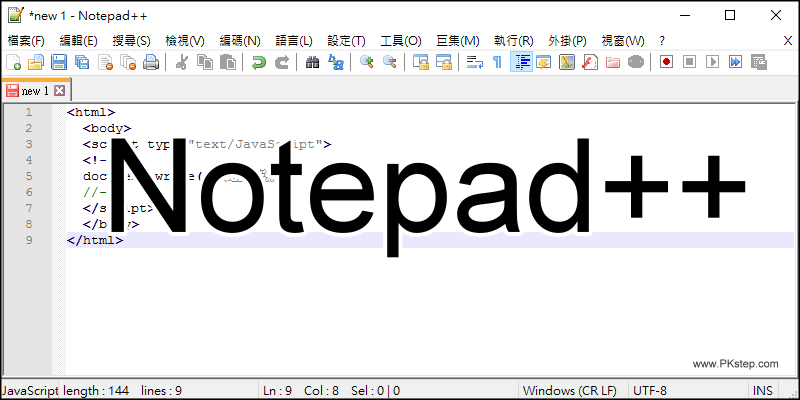Viewport: 800px width, 400px height.
Task: Open the 編輯(E) menu
Action: (79, 41)
